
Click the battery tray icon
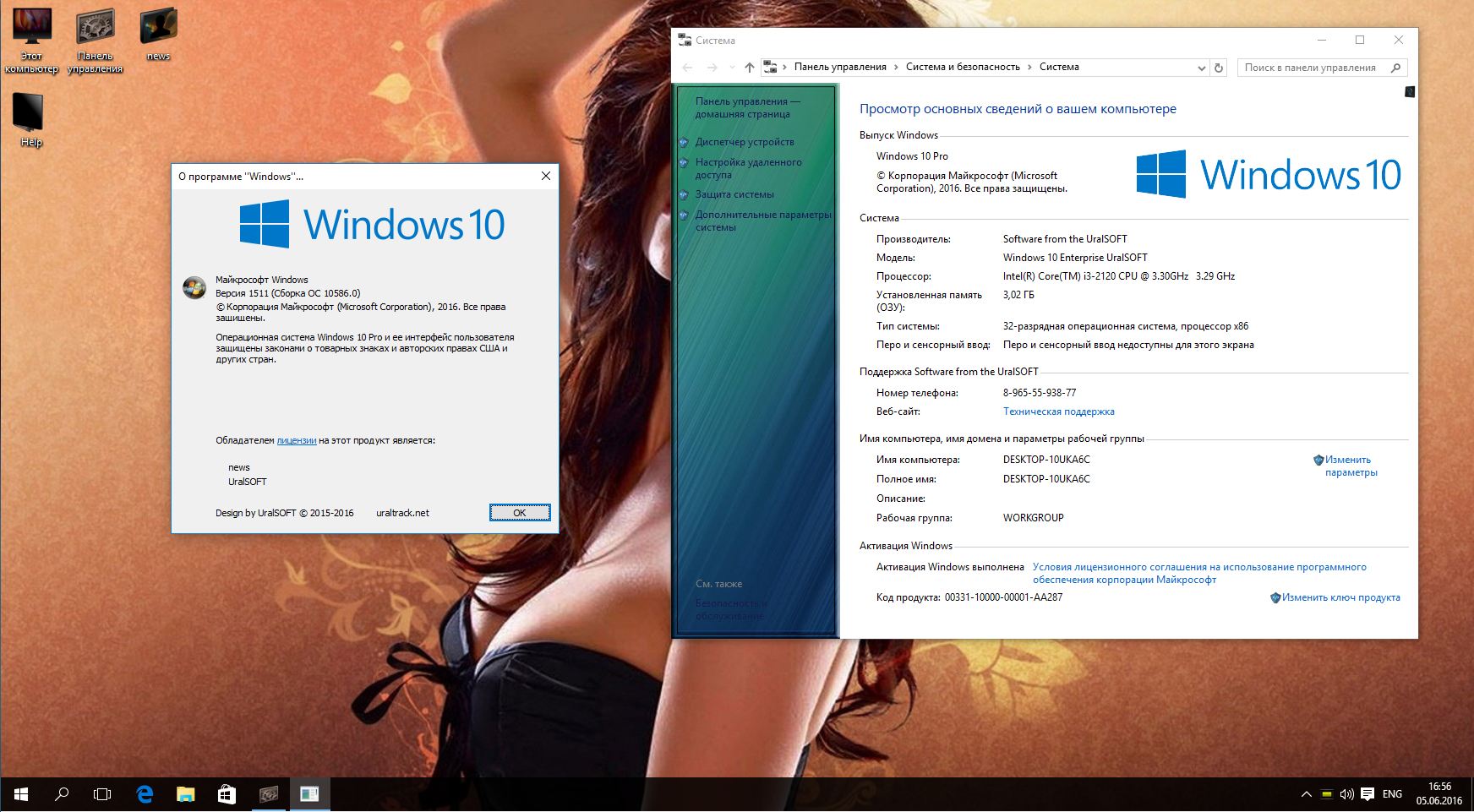[x=1327, y=794]
